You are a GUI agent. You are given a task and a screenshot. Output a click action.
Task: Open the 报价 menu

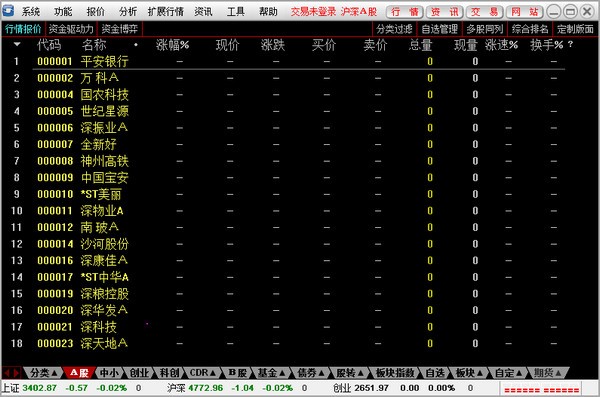96,11
